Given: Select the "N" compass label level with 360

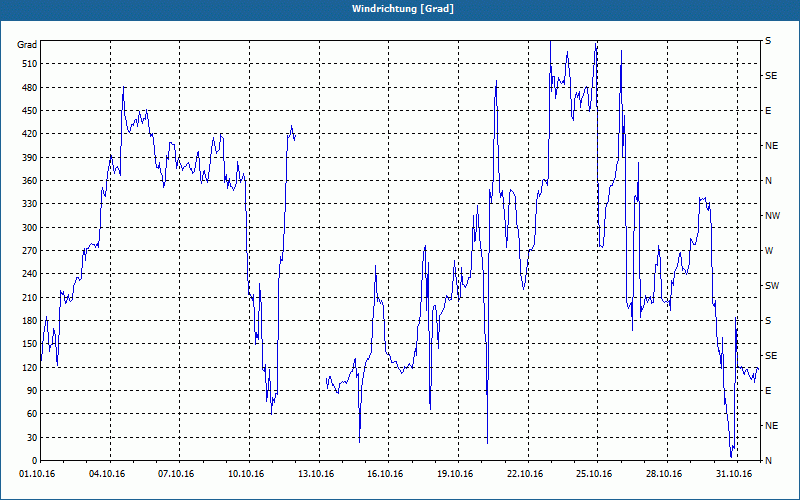Looking at the screenshot, I should (768, 181).
